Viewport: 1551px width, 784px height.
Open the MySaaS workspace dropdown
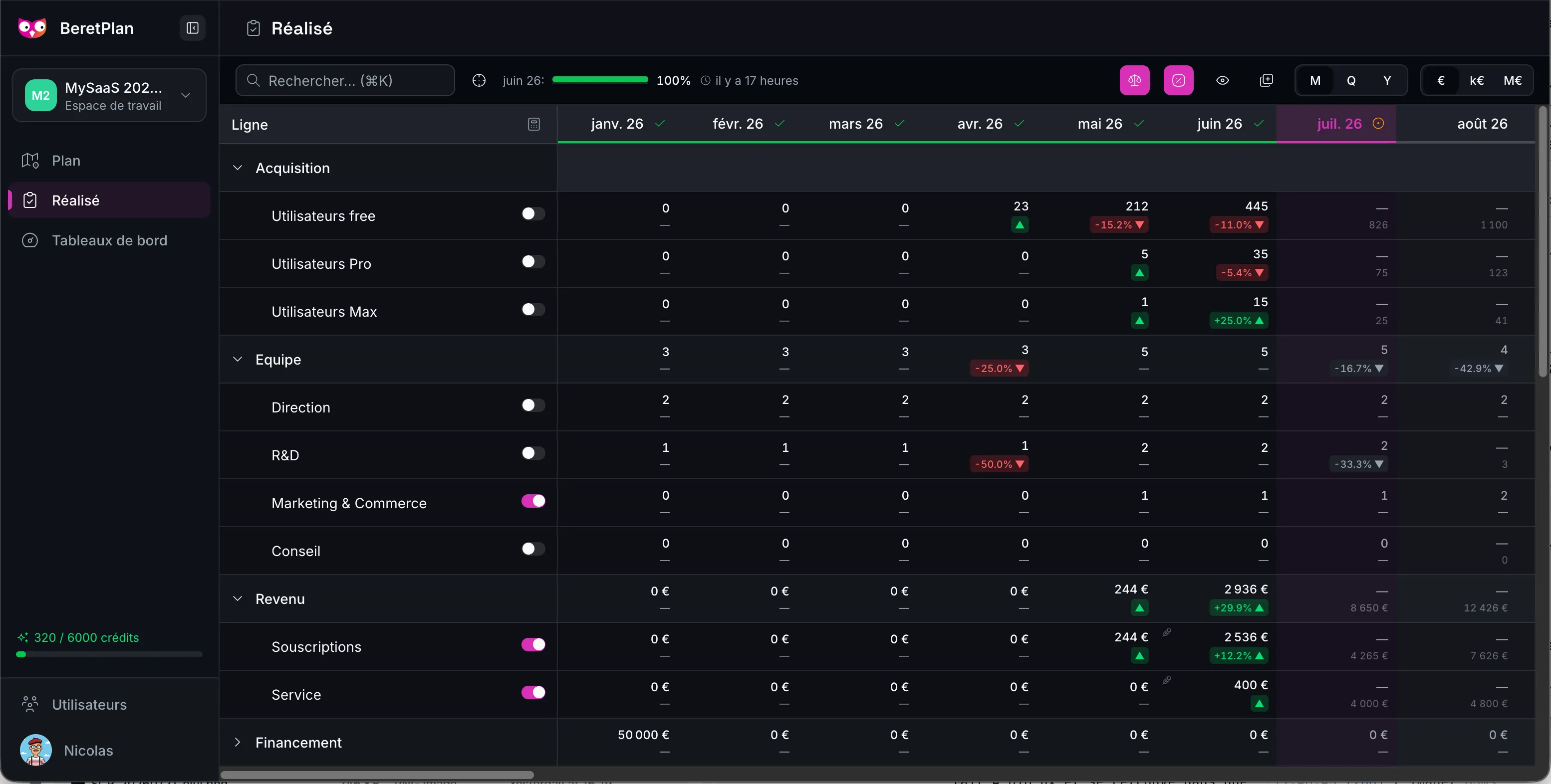tap(110, 96)
